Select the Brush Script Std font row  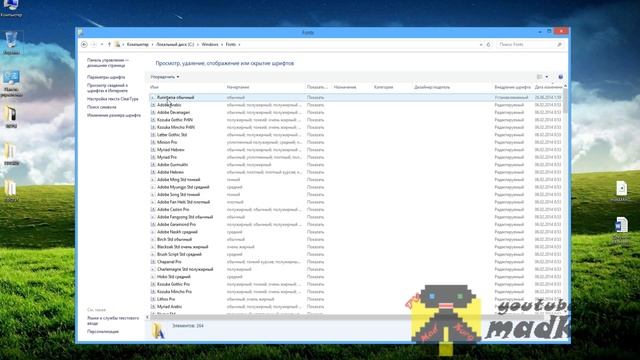click(356, 254)
